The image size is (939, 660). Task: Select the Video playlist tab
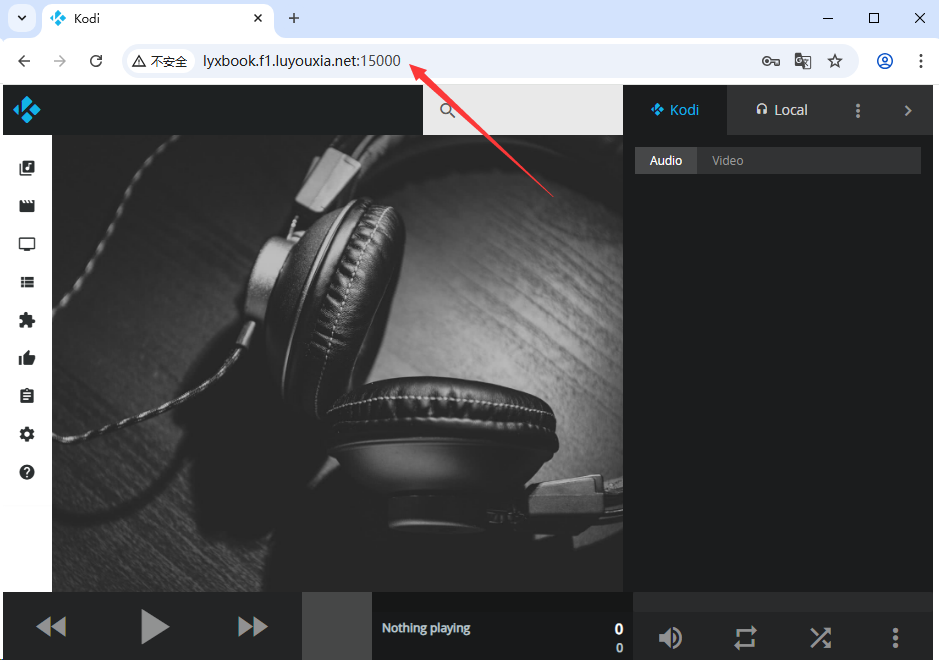pos(728,161)
